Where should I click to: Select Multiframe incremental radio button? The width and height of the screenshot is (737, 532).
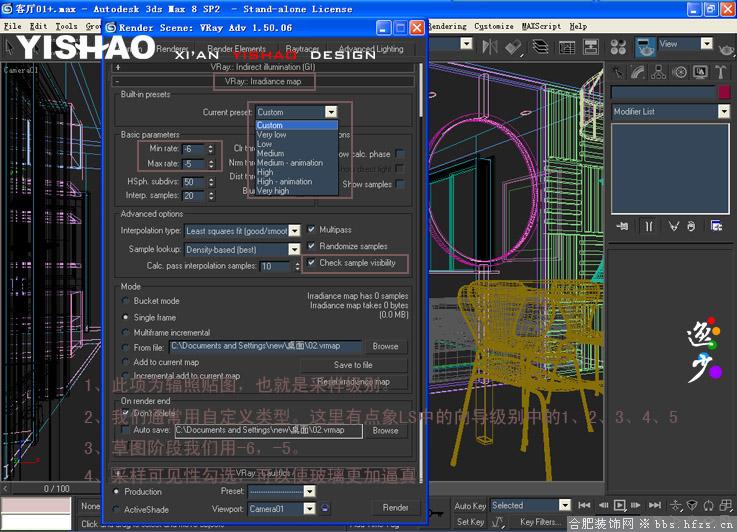(125, 332)
